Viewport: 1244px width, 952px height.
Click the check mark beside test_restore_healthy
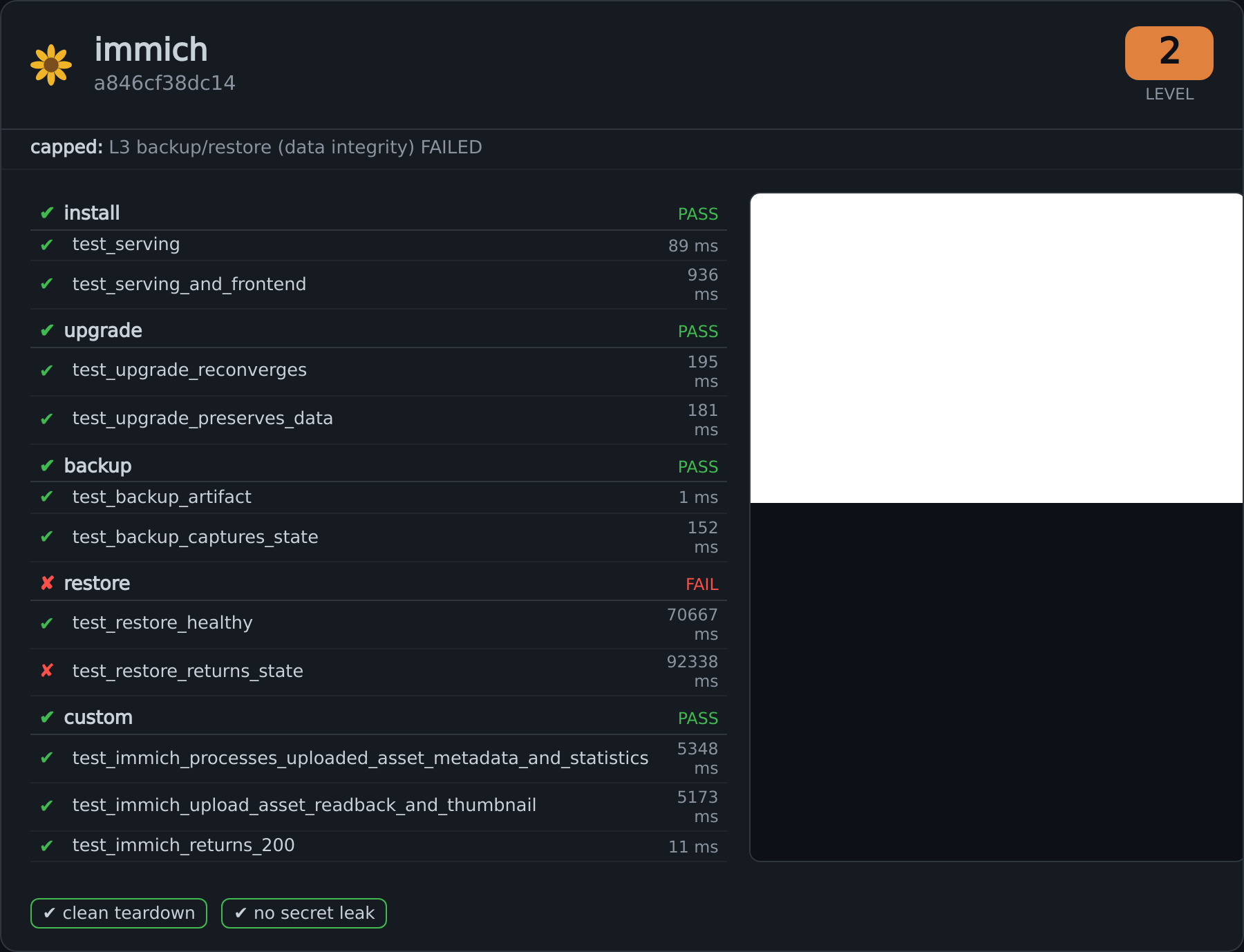click(x=47, y=623)
